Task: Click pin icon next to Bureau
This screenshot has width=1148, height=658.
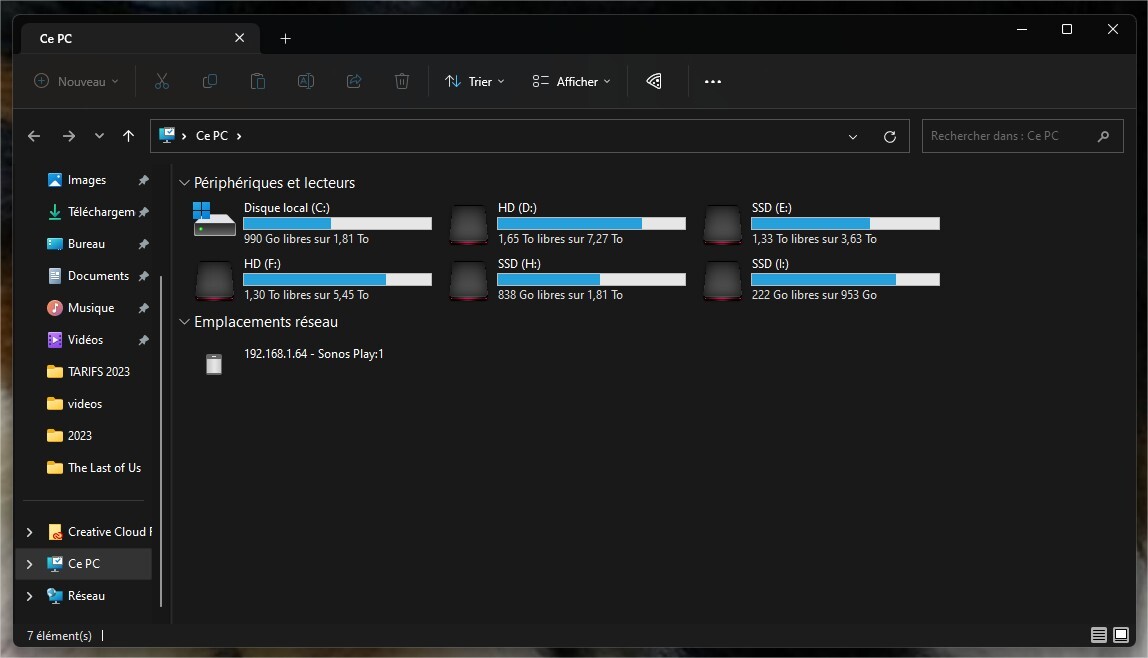Action: [144, 244]
